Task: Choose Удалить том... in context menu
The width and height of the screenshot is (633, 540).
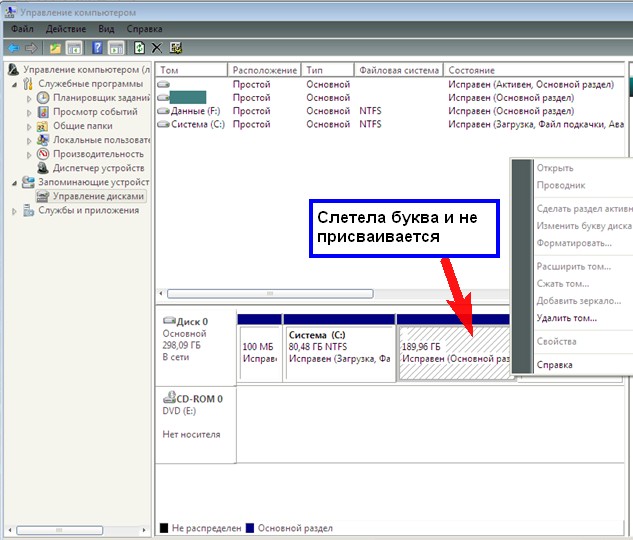Action: (x=566, y=318)
